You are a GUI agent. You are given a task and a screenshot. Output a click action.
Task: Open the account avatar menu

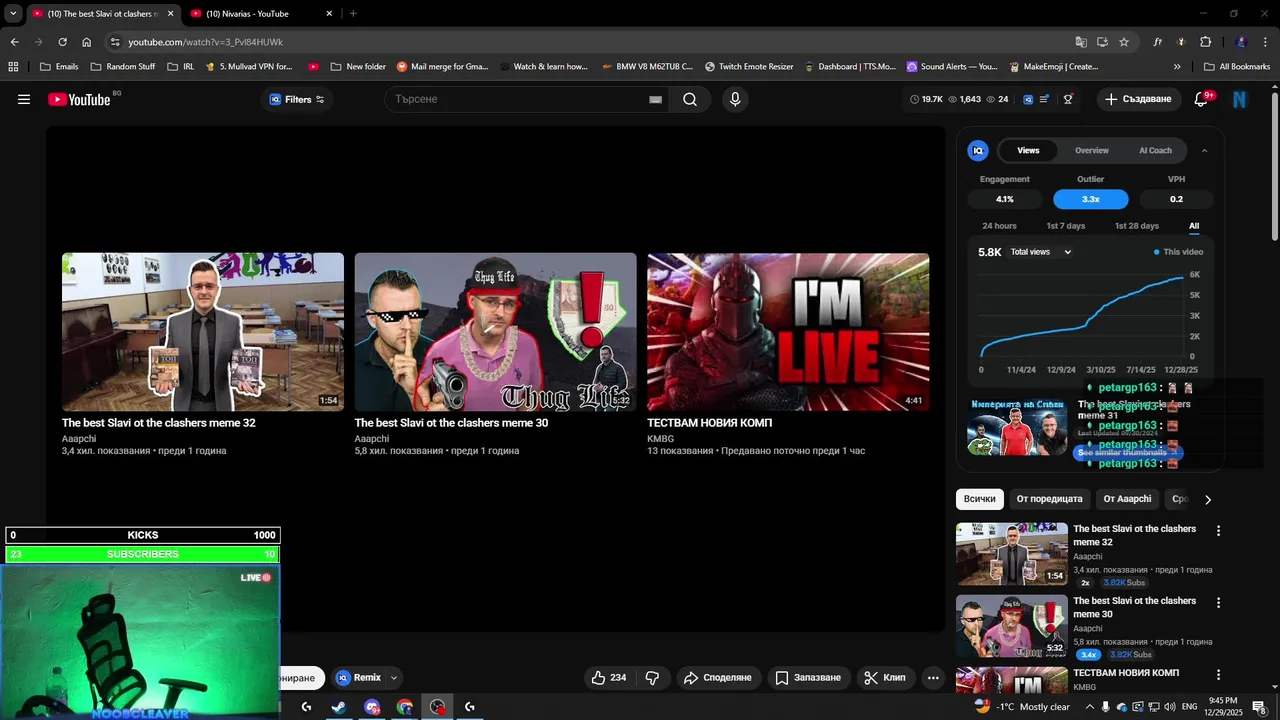point(1240,99)
